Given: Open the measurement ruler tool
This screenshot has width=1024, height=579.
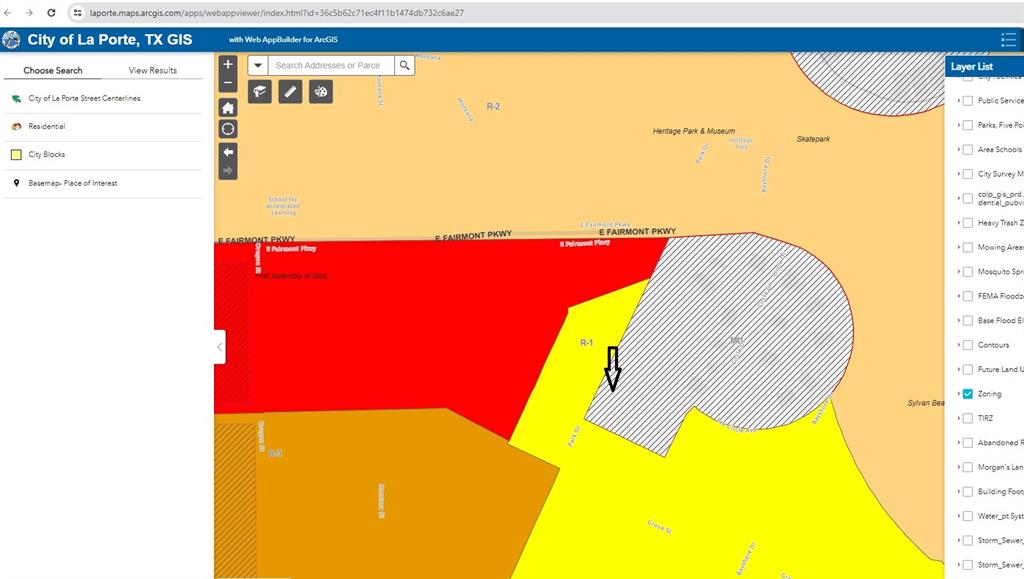Looking at the screenshot, I should pyautogui.click(x=290, y=92).
